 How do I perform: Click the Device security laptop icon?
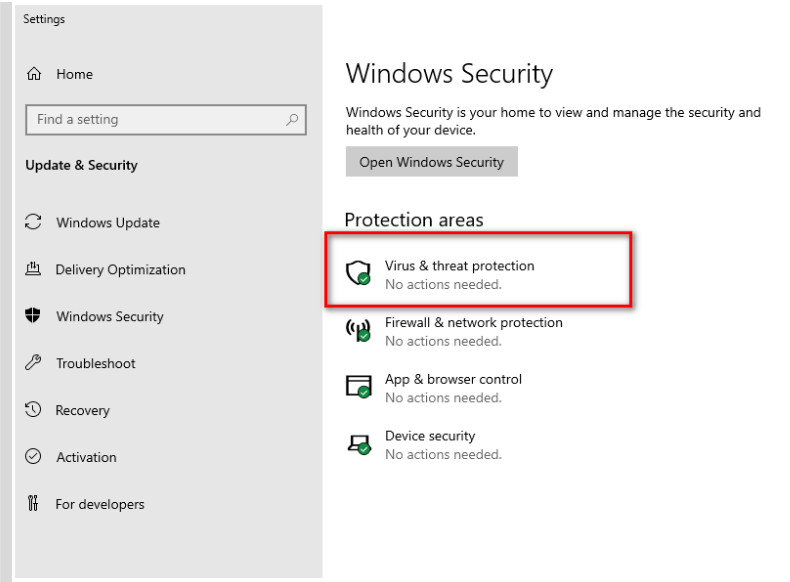click(x=358, y=444)
